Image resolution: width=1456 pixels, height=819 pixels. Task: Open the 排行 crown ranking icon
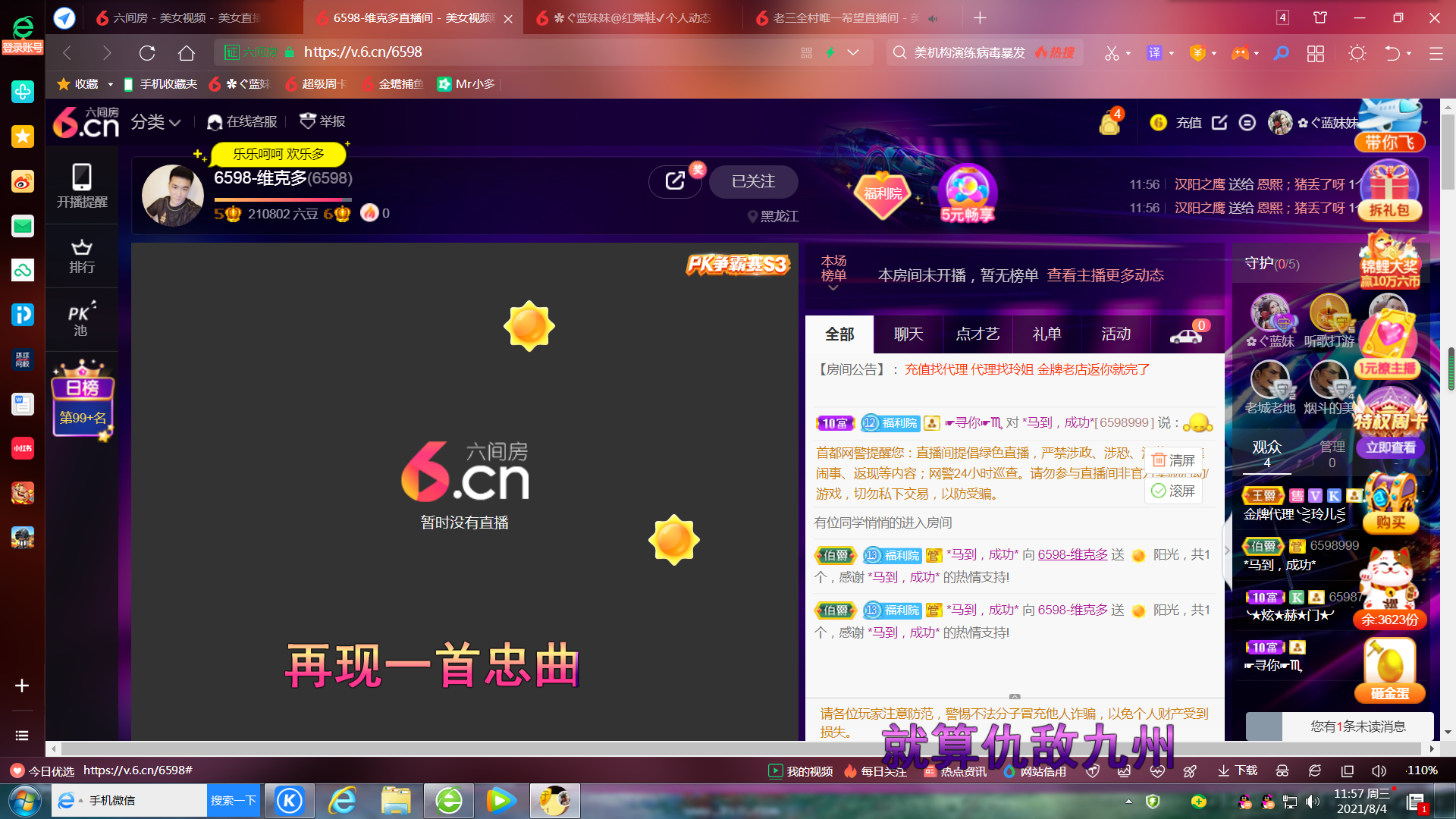[x=82, y=256]
